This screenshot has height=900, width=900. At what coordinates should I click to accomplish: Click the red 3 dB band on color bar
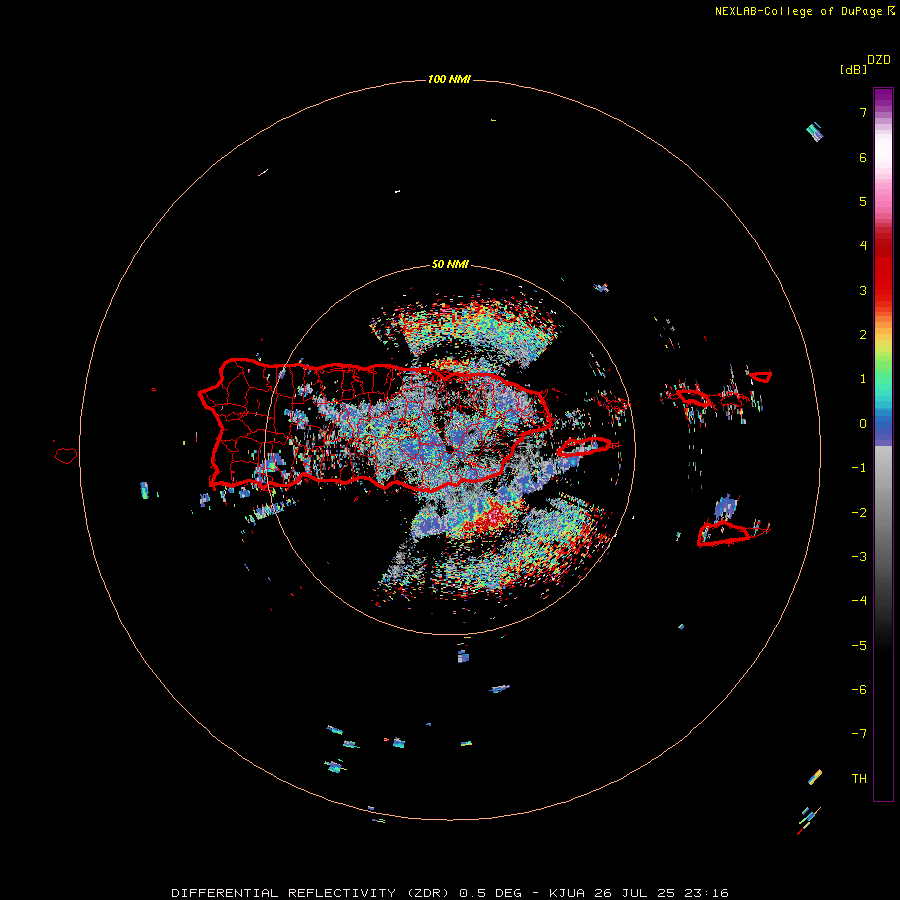click(x=883, y=290)
